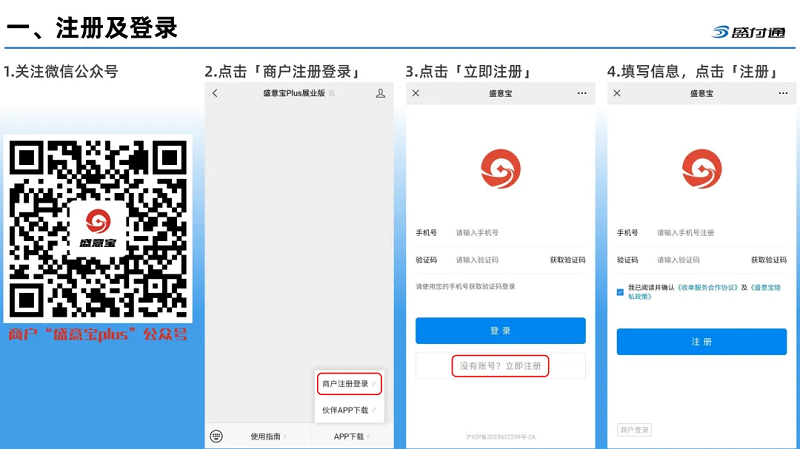Tap the keyboard icon beside 使用指南

tap(216, 436)
